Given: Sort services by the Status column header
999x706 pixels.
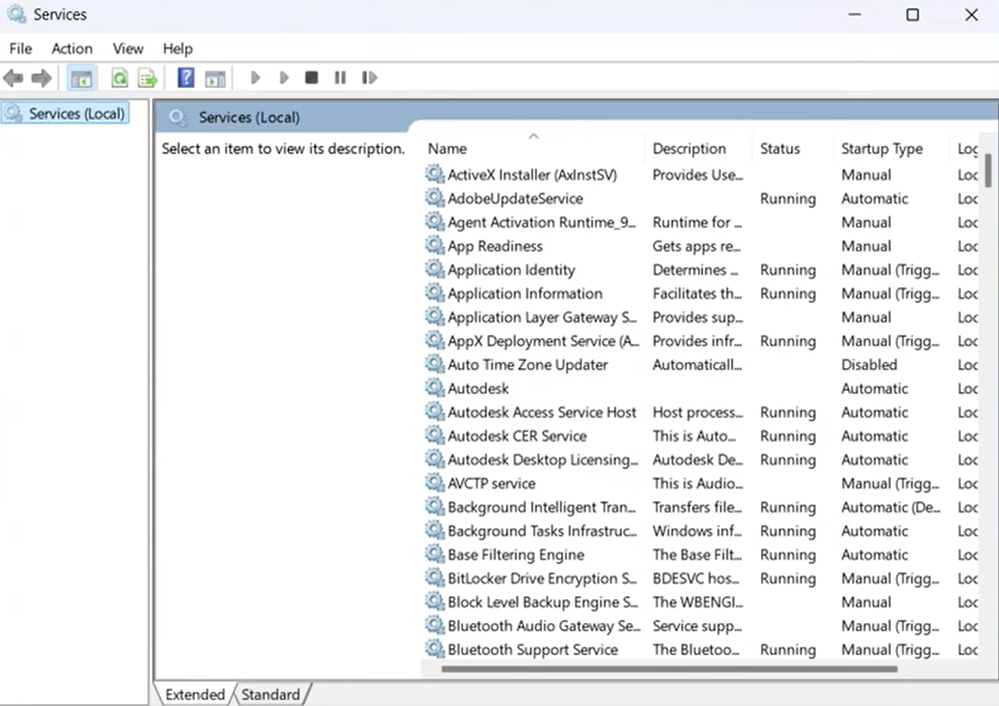Looking at the screenshot, I should pos(780,148).
